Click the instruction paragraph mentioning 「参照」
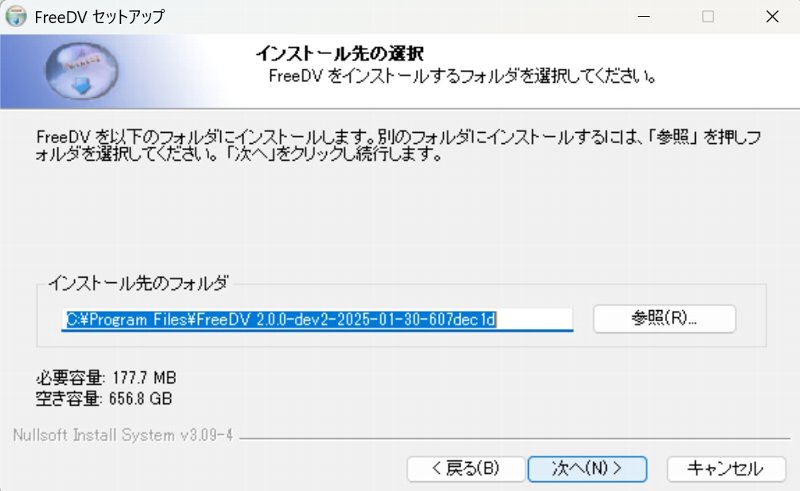Viewport: 800px width, 491px height. [398, 145]
